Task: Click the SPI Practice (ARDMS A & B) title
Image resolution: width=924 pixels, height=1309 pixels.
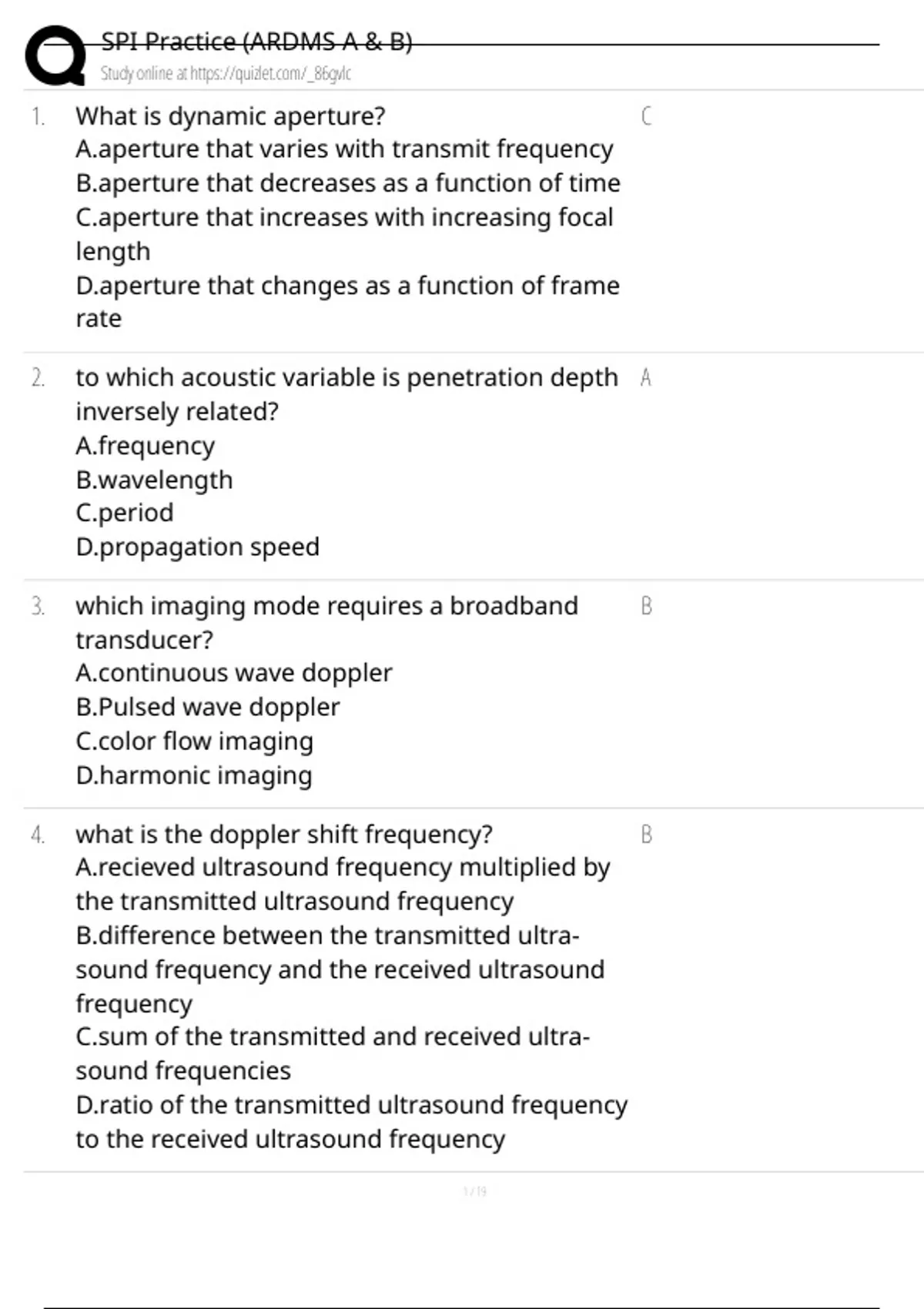Action: pos(256,42)
